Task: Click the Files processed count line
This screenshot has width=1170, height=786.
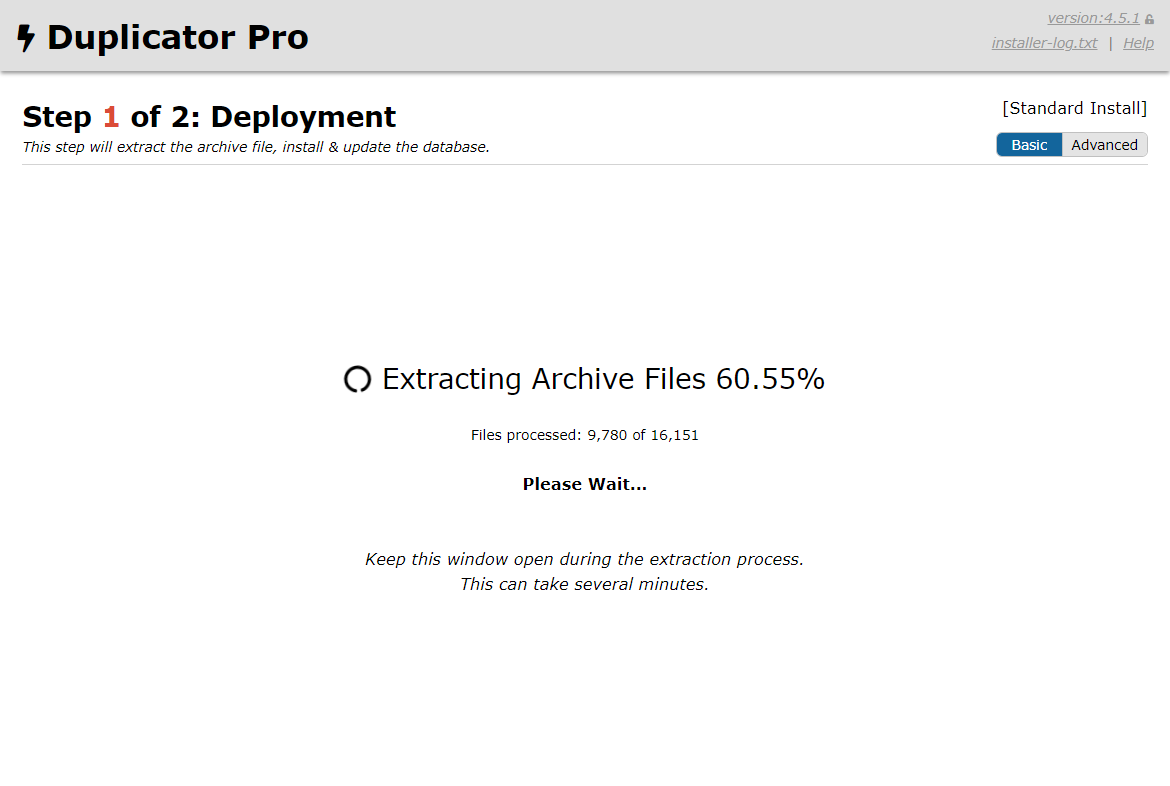Action: coord(584,435)
